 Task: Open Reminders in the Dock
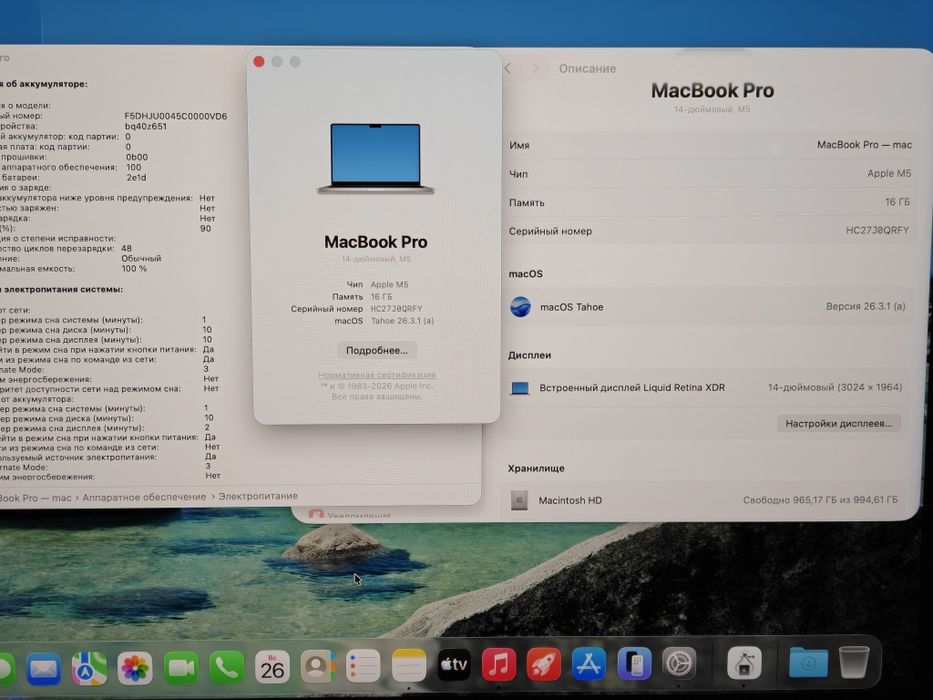[x=363, y=665]
